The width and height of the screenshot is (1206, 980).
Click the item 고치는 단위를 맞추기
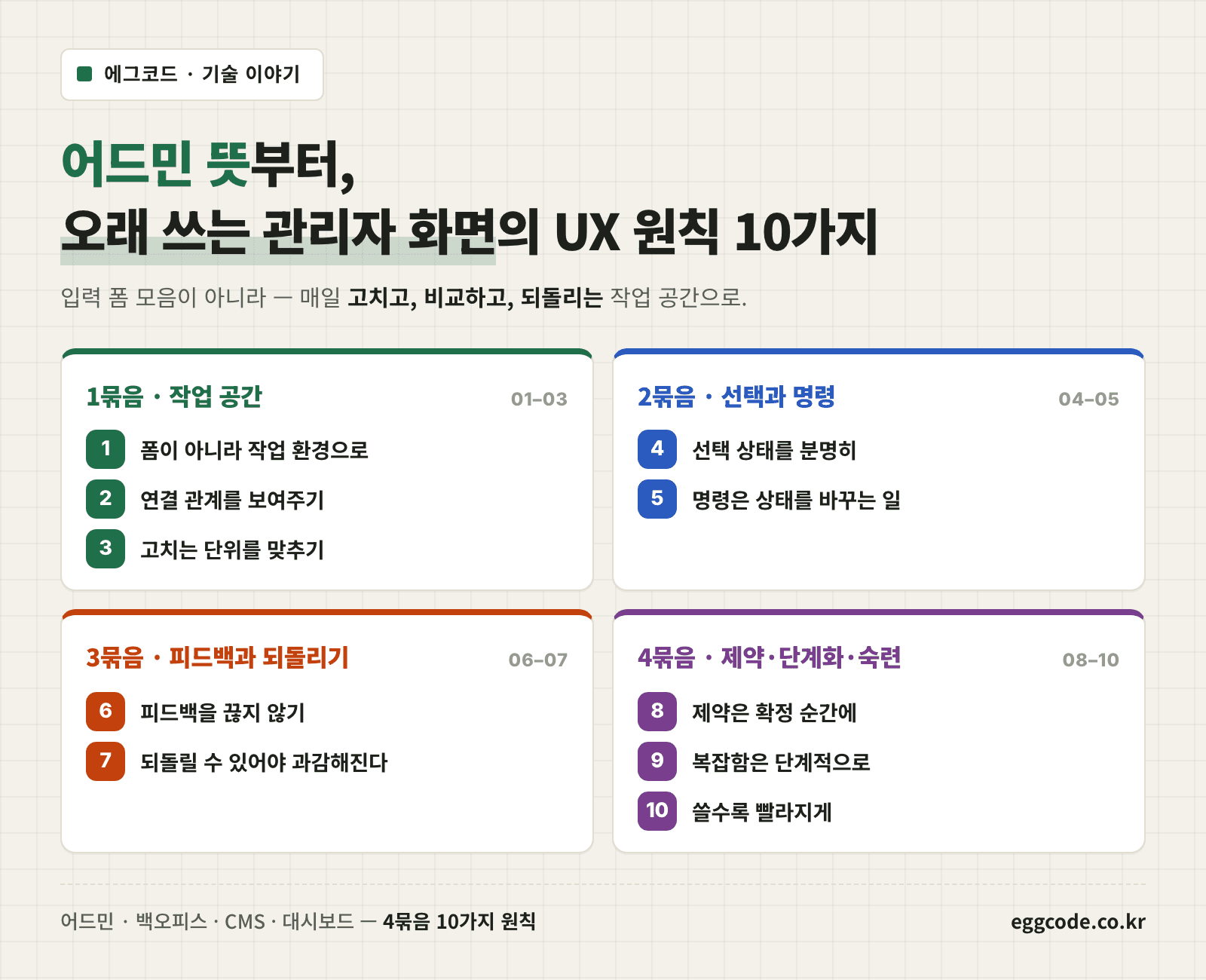(x=232, y=550)
